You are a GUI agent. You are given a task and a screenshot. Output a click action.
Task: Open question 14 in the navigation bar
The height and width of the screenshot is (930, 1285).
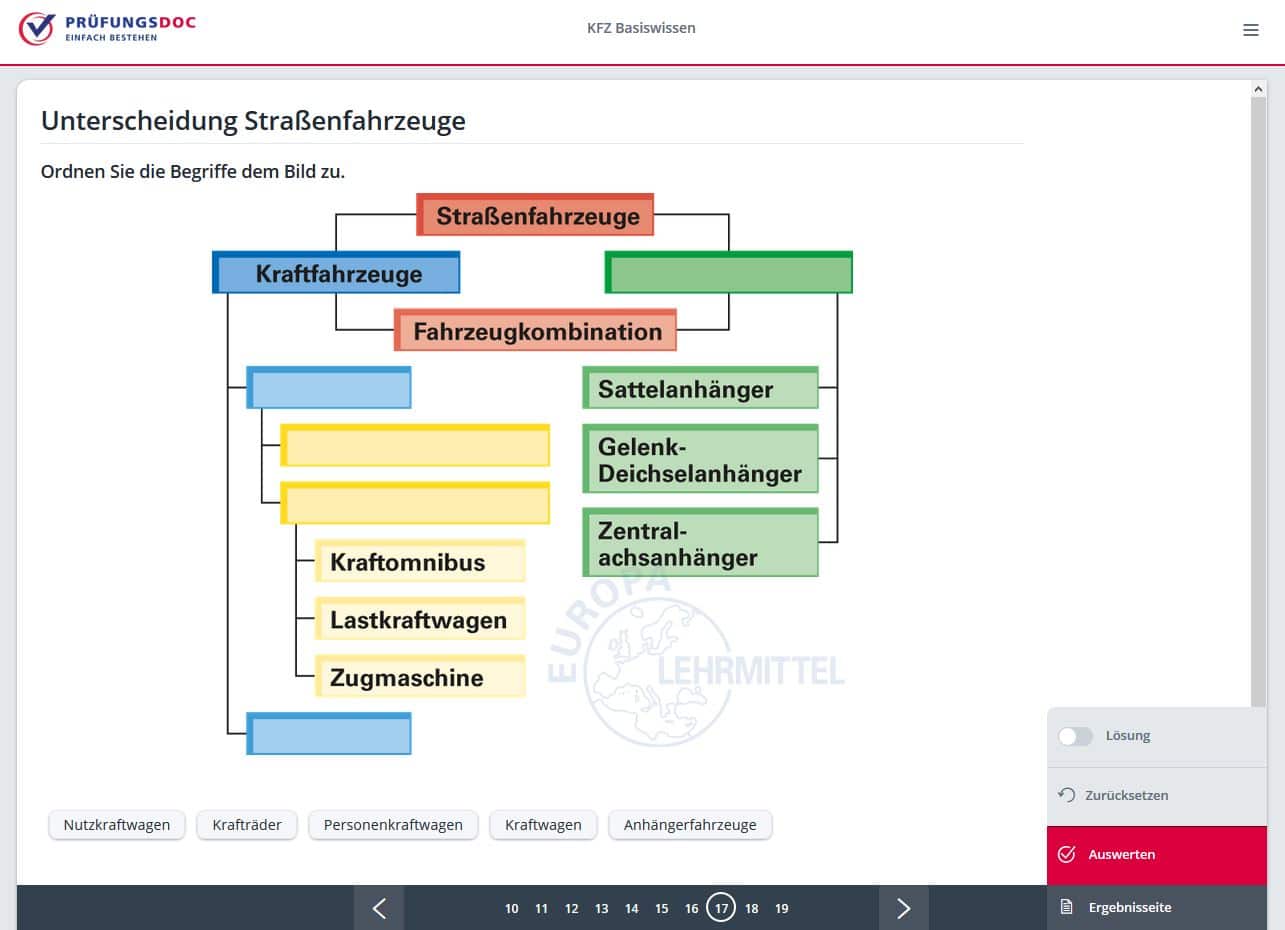(632, 908)
